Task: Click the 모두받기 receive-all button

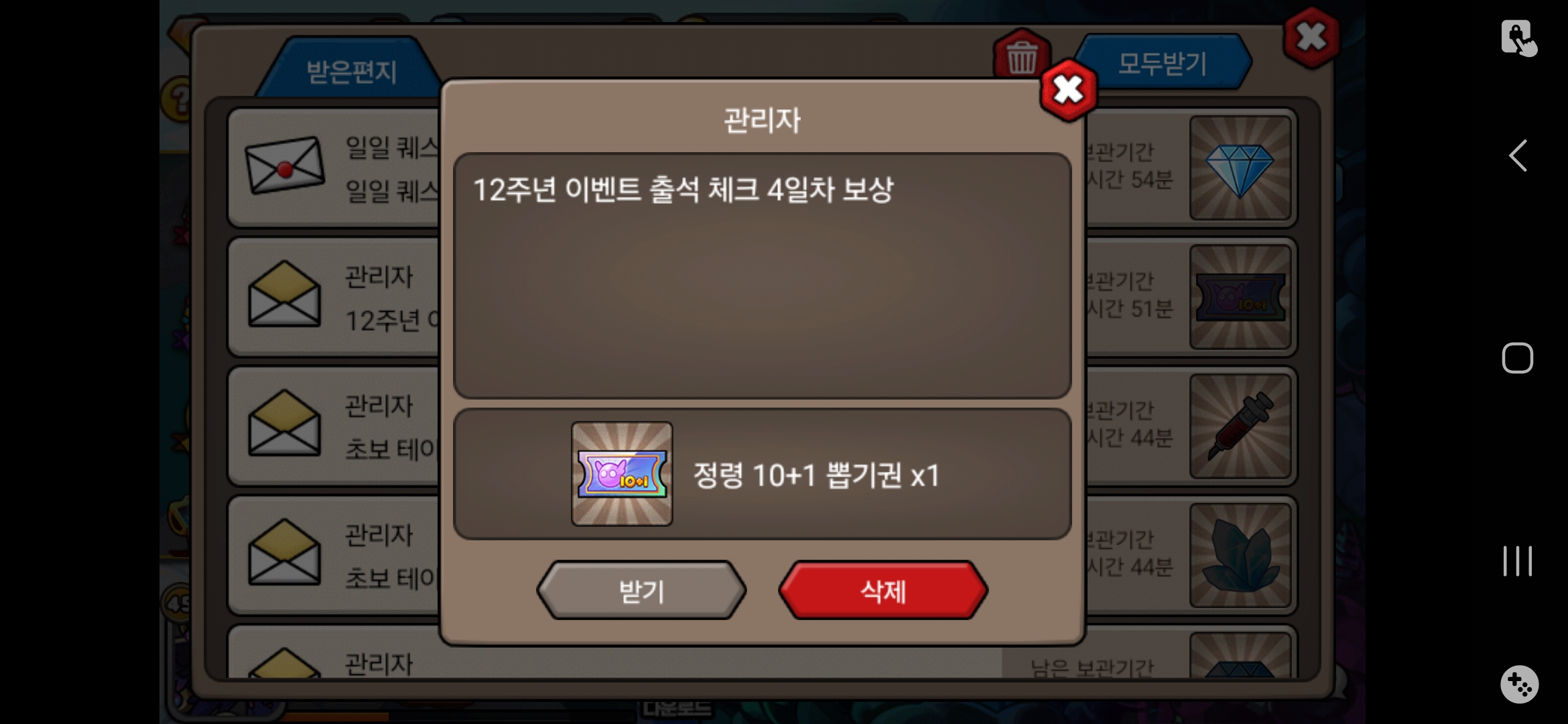Action: click(x=1163, y=64)
